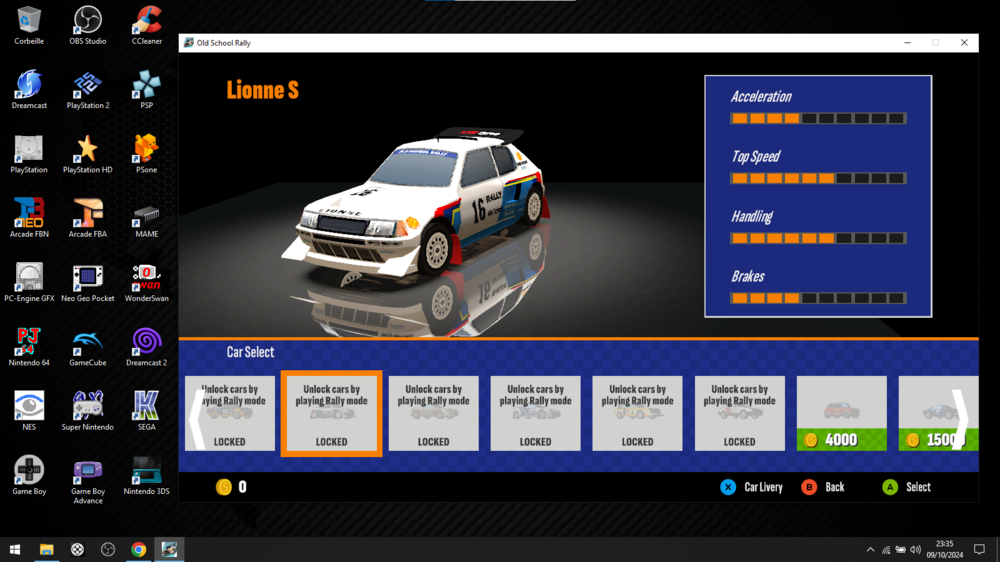The image size is (1000, 562).
Task: Show hidden system tray icons
Action: pos(870,549)
